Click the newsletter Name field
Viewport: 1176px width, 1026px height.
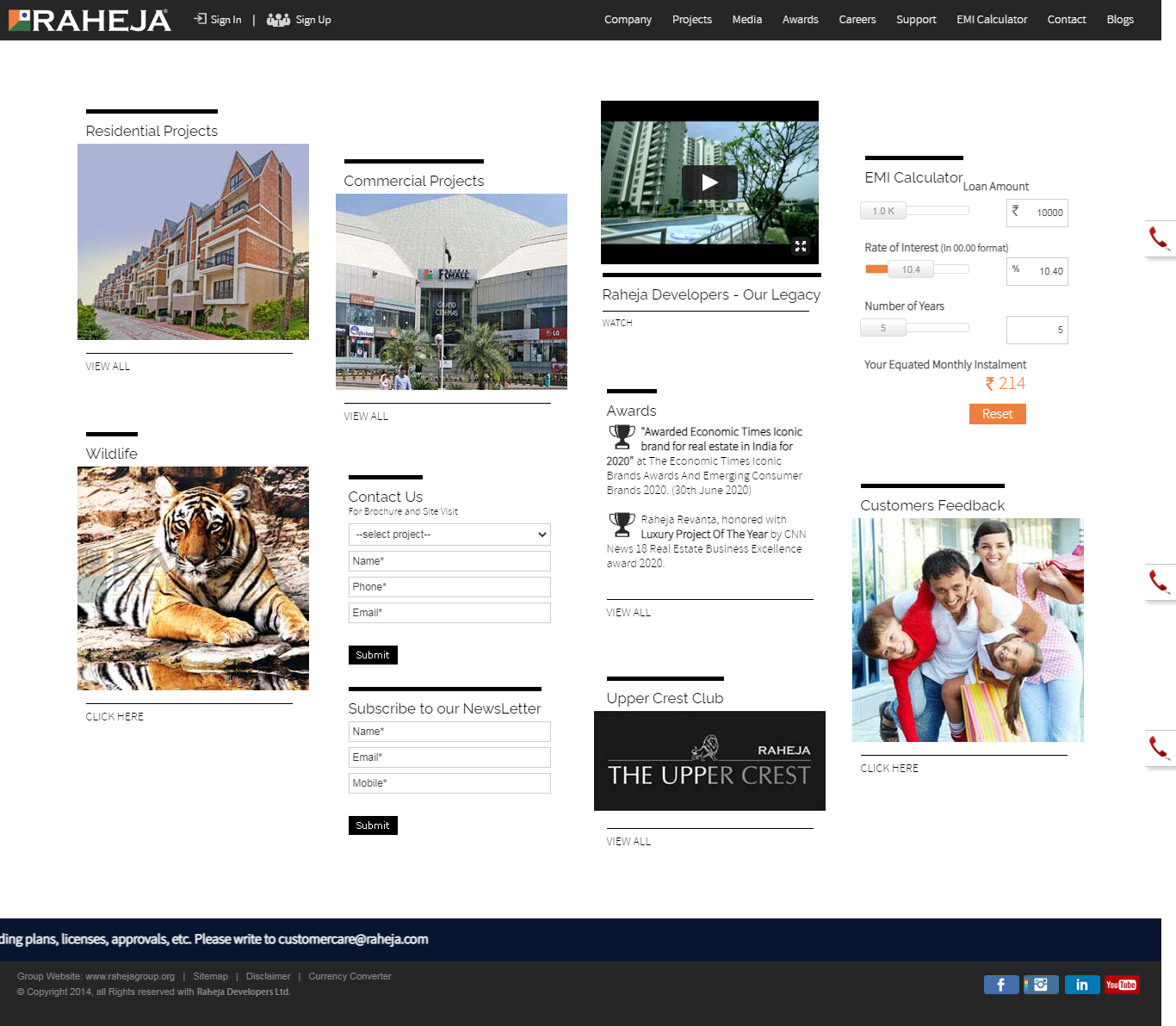coord(449,732)
